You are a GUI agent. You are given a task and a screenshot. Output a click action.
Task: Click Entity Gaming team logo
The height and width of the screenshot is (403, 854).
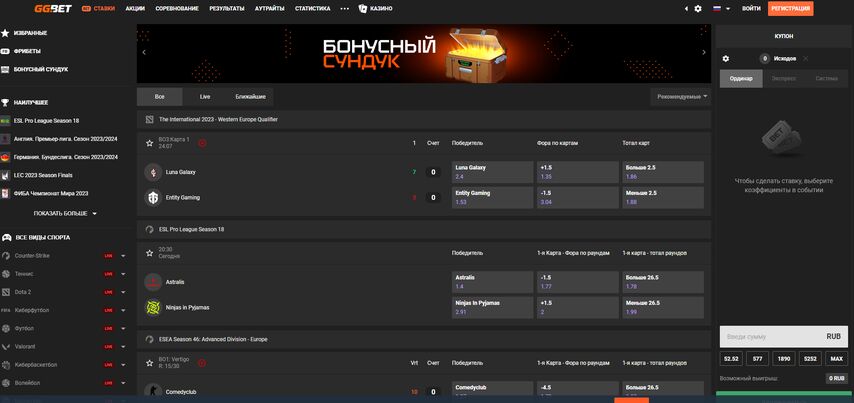(x=153, y=197)
